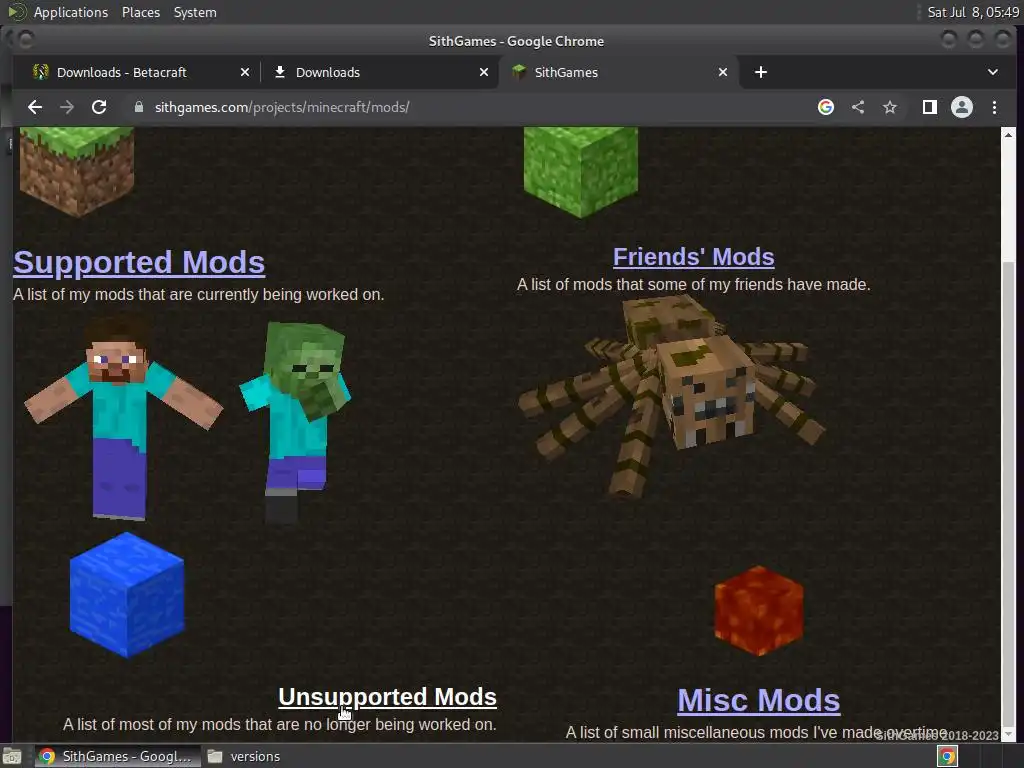
Task: Open the versions folder taskbar window
Action: pyautogui.click(x=244, y=756)
